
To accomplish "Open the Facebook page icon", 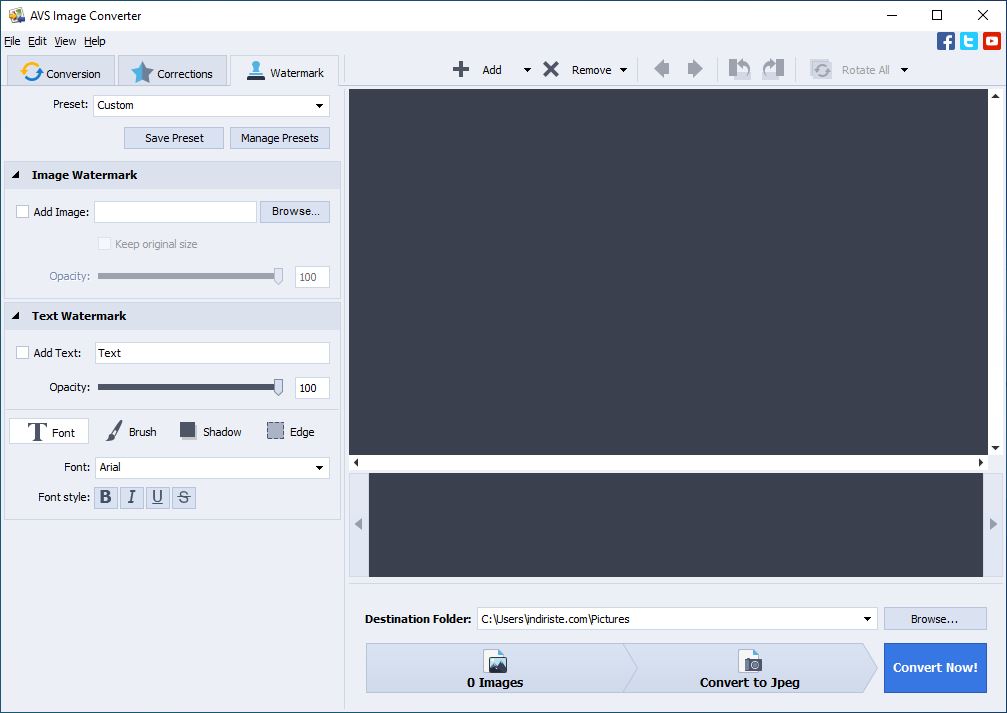I will pos(946,41).
